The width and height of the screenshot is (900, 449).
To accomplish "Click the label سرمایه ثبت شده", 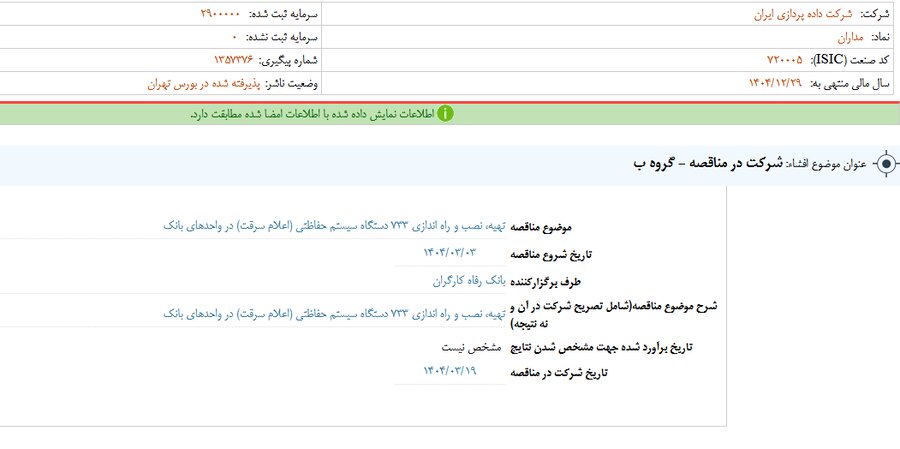I will tap(282, 14).
